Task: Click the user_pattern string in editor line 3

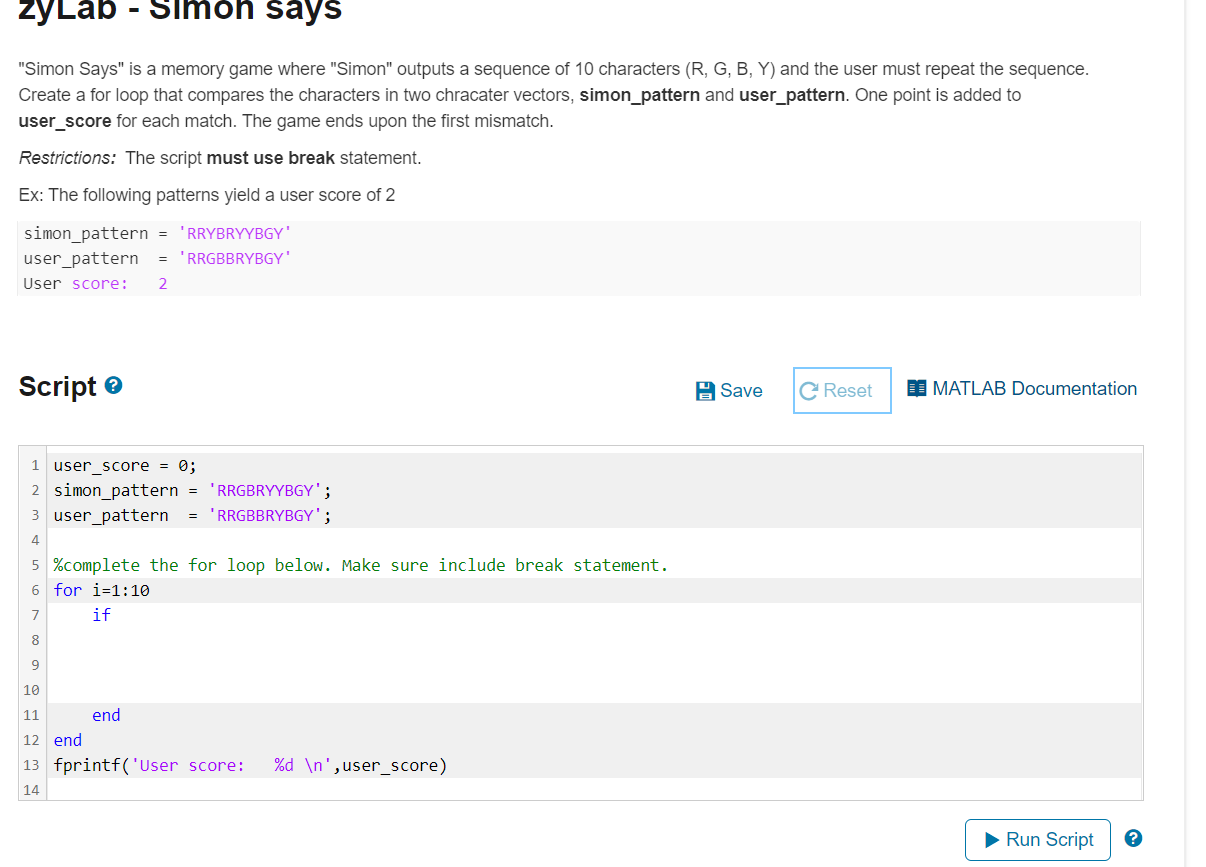Action: [265, 515]
